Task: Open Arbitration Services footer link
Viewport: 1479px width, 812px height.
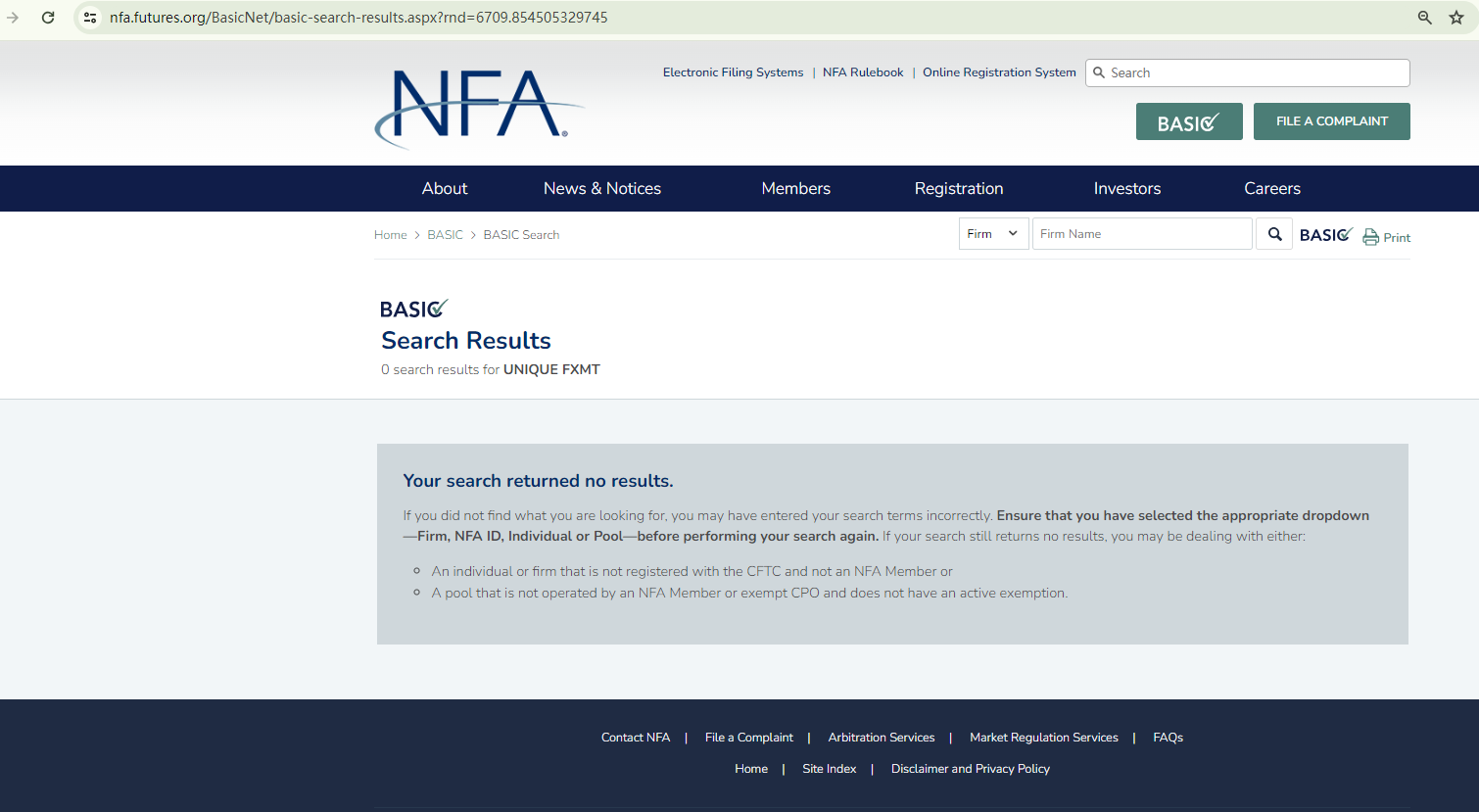Action: tap(881, 738)
